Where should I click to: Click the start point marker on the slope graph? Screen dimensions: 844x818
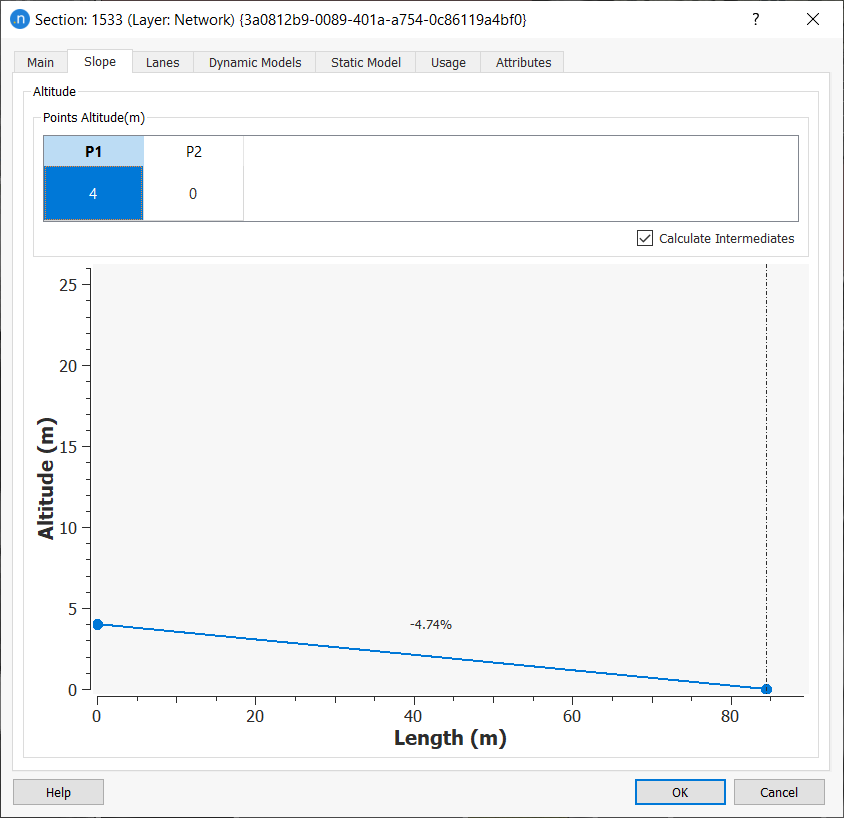97,625
